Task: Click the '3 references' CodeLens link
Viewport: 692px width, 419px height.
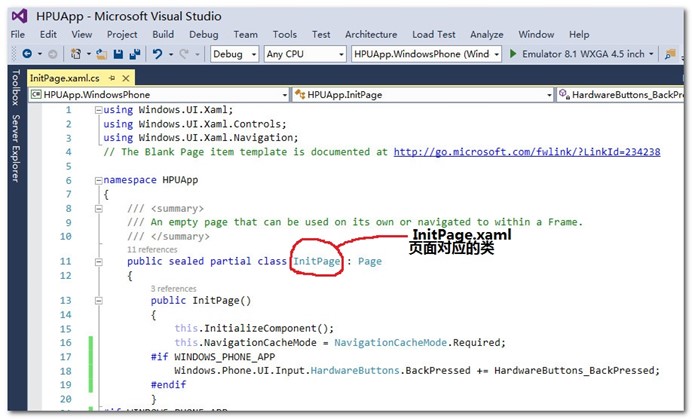Action: click(x=173, y=289)
